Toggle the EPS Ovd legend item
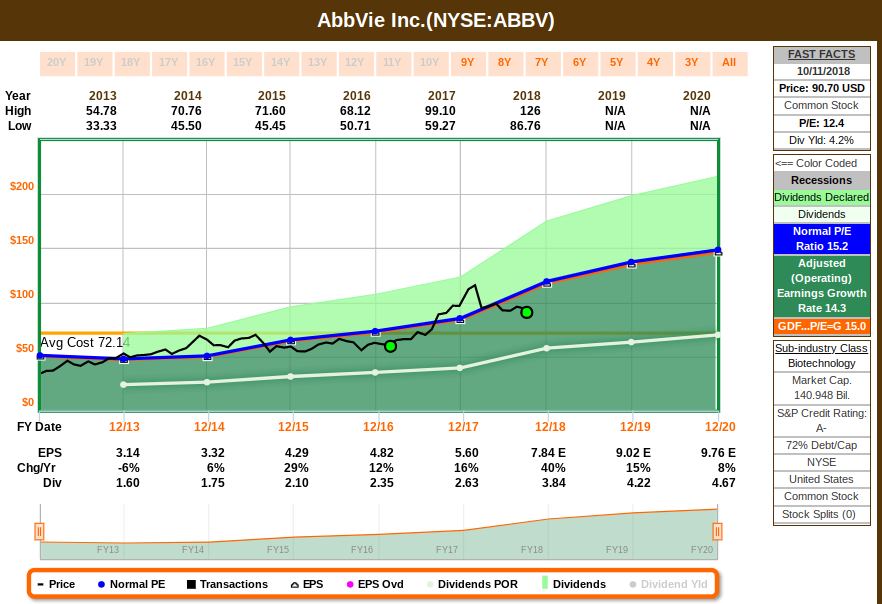 click(375, 584)
